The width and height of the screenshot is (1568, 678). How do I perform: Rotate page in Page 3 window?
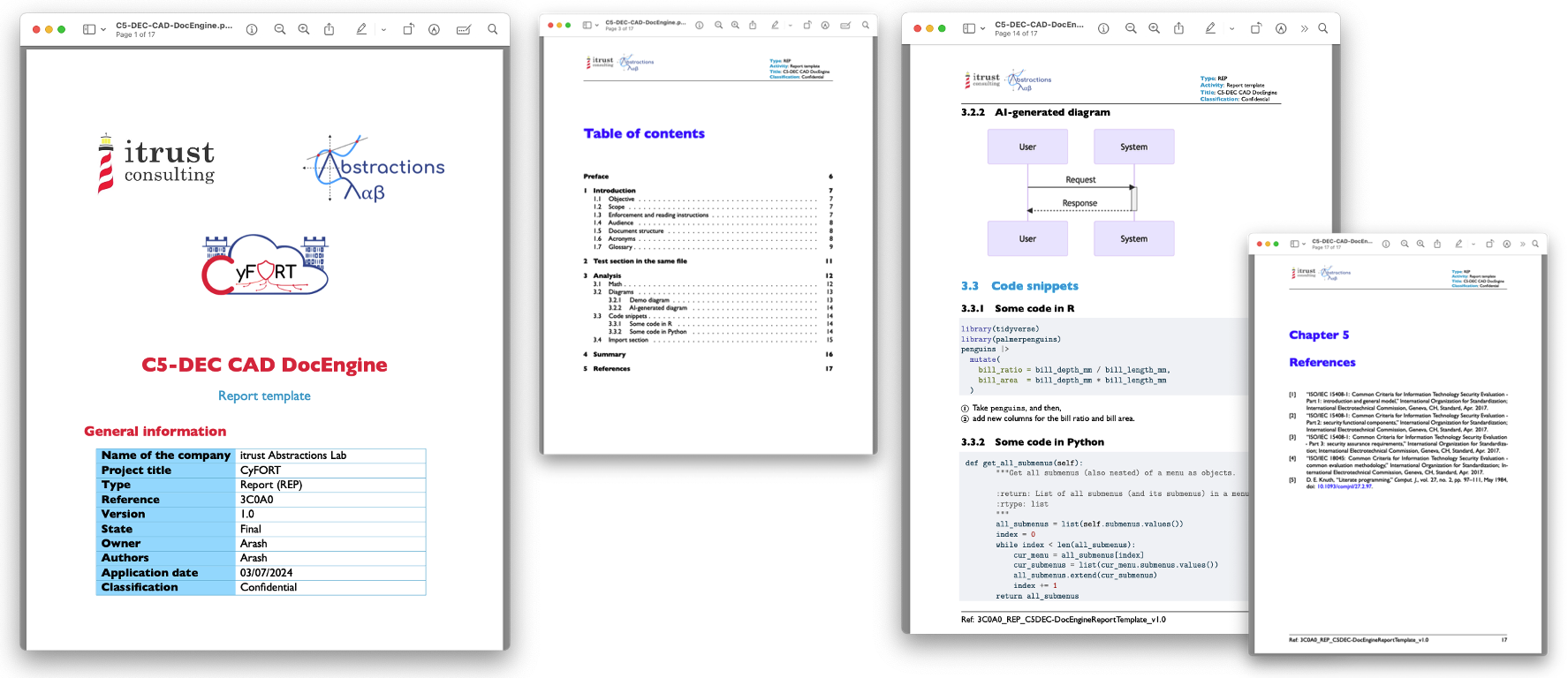coord(807,25)
